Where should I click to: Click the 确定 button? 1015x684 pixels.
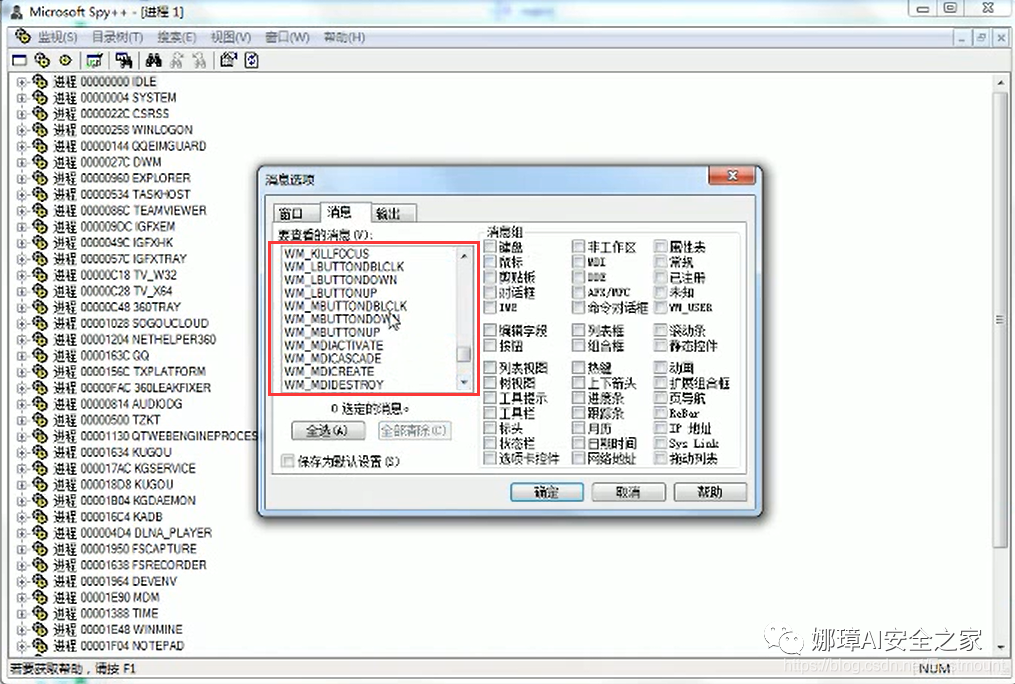[546, 492]
